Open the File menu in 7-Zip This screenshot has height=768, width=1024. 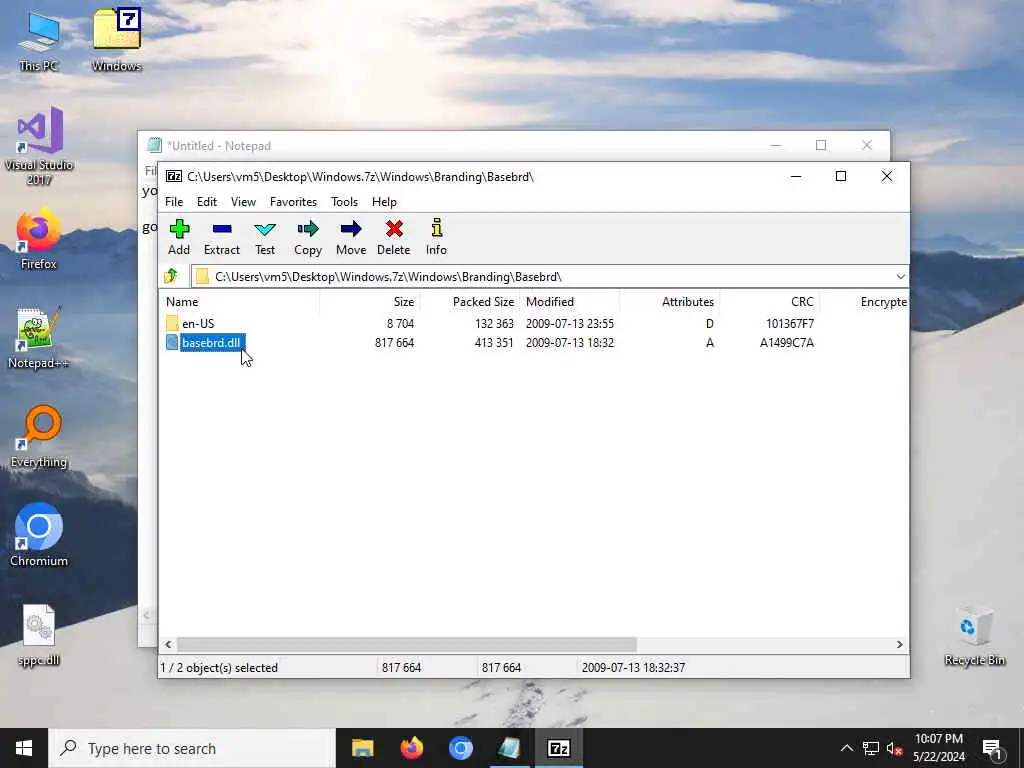174,202
